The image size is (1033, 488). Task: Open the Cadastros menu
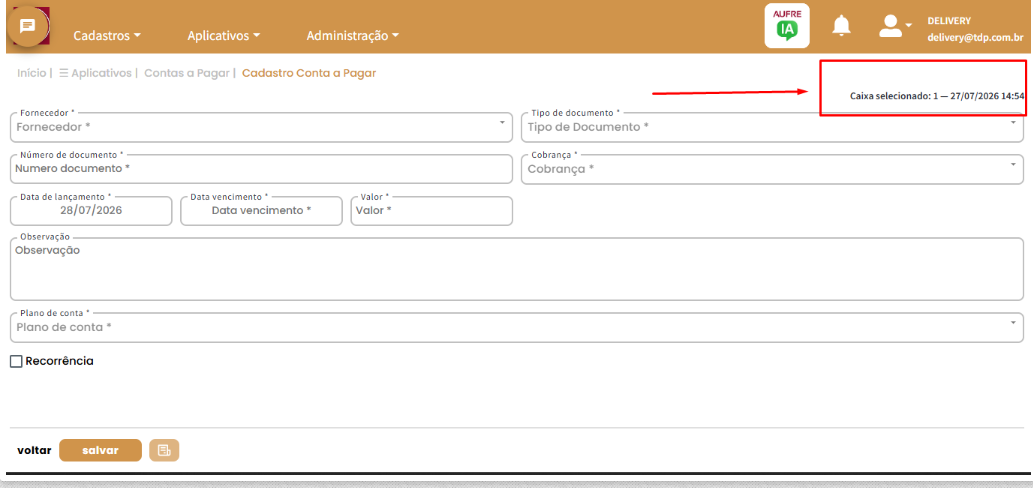tap(107, 36)
